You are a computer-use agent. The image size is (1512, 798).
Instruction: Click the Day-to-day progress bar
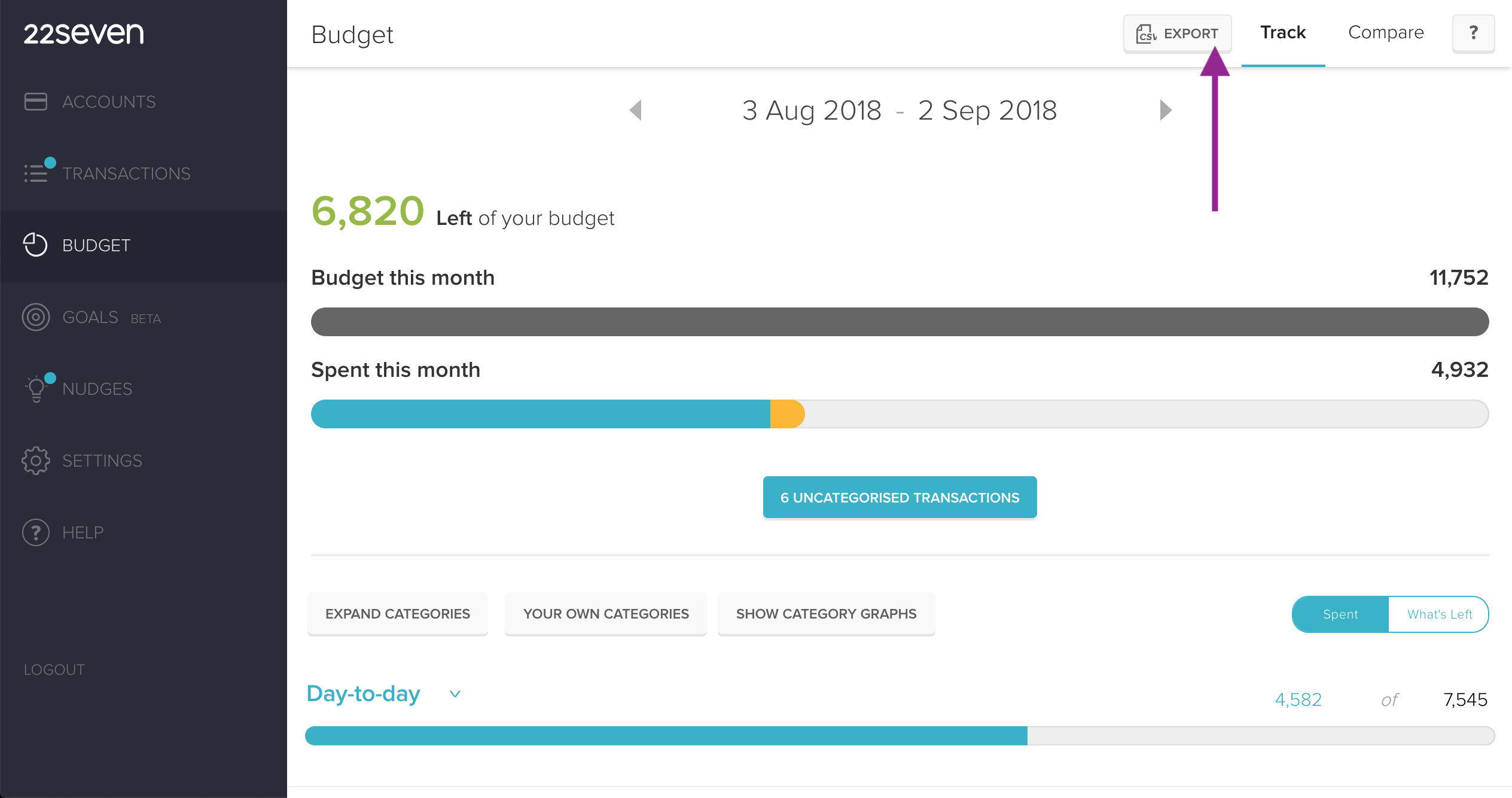pyautogui.click(x=900, y=736)
